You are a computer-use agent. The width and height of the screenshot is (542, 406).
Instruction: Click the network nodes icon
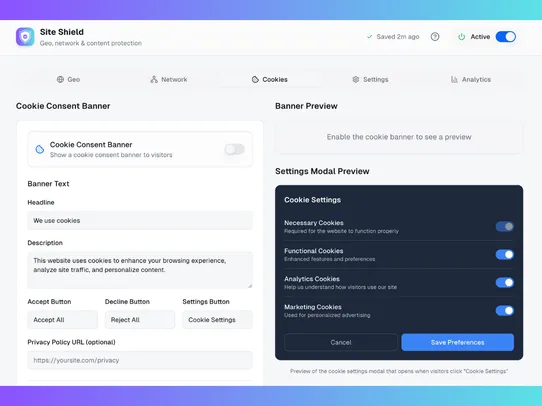point(154,79)
